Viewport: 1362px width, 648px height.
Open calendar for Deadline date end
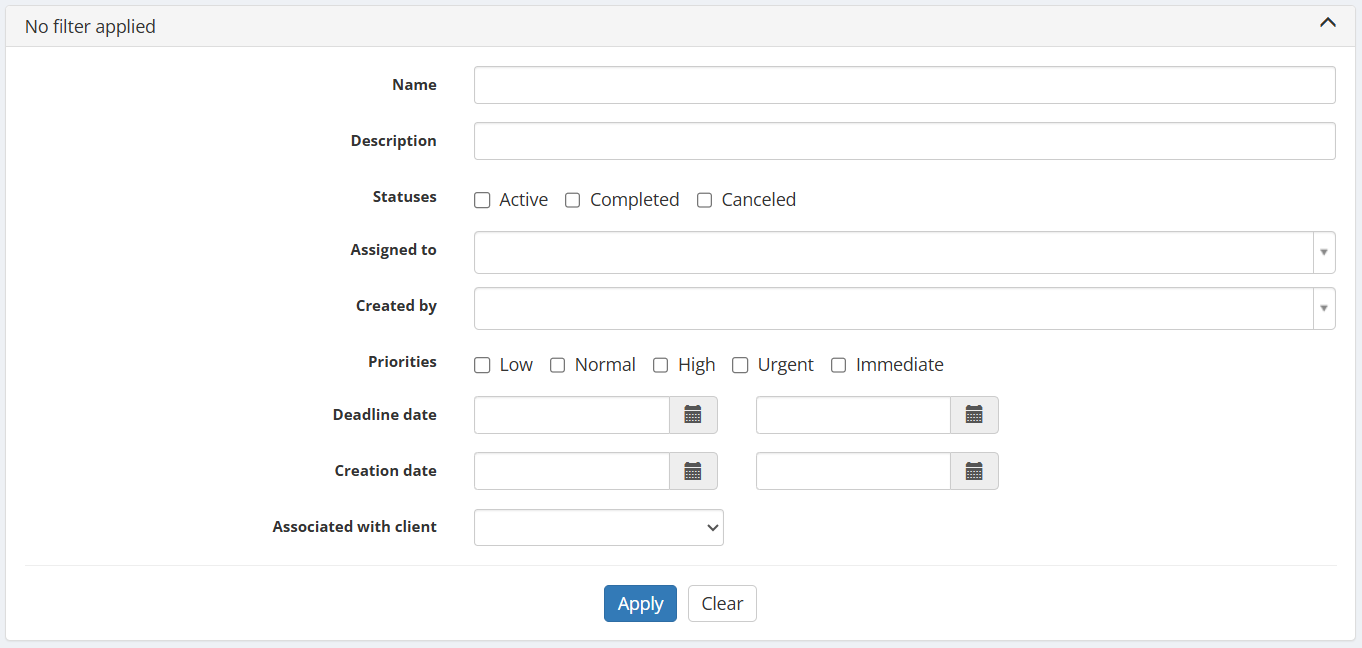(x=974, y=415)
